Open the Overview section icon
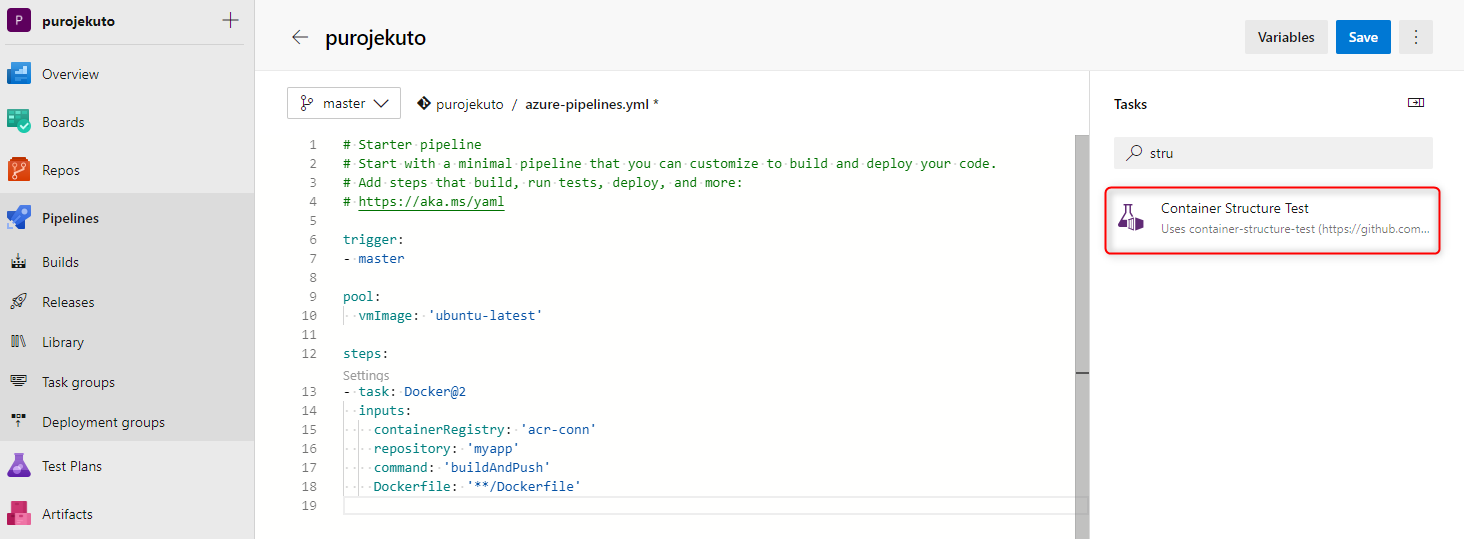1464x539 pixels. pos(20,74)
